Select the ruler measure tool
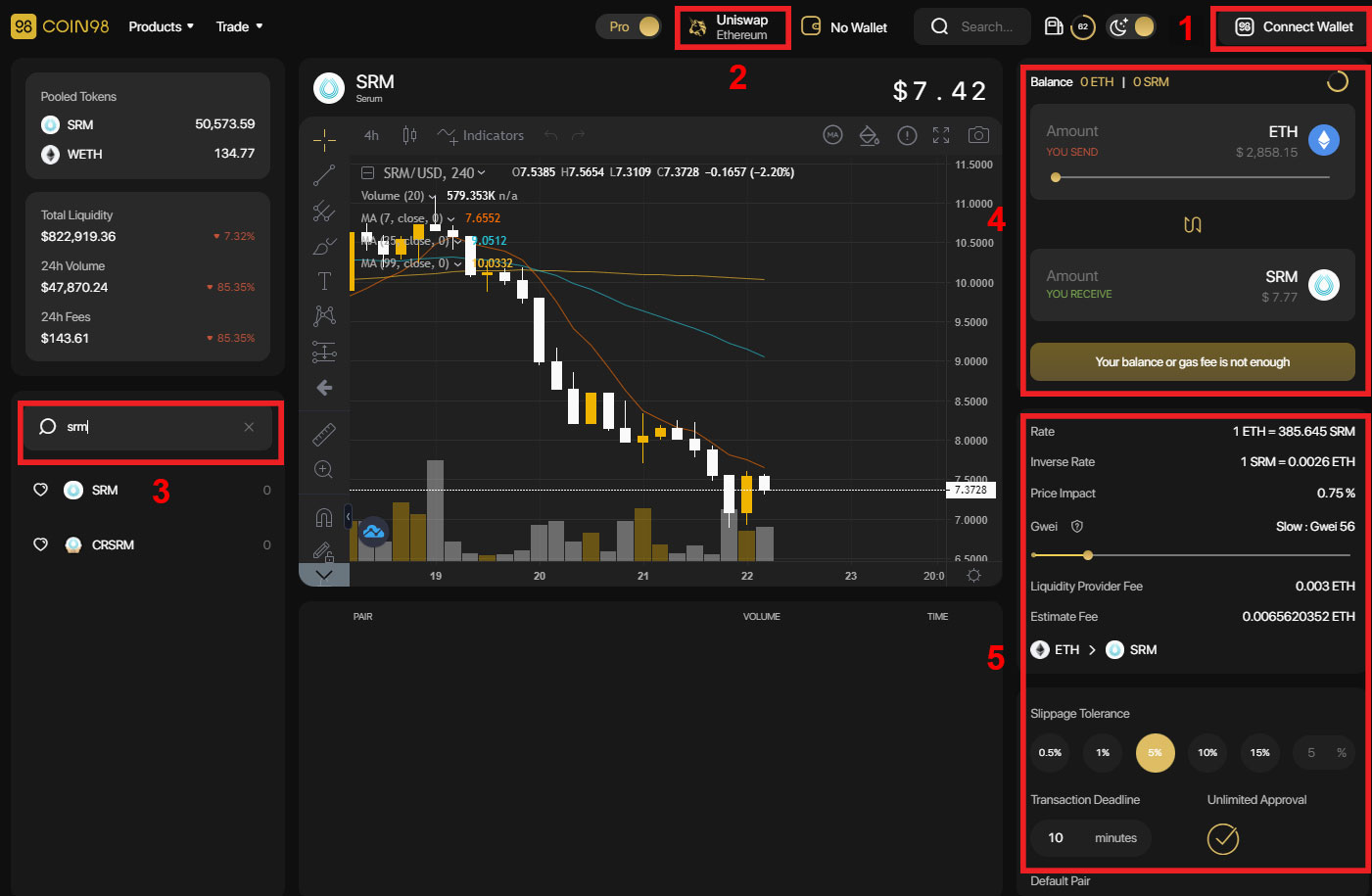The width and height of the screenshot is (1372, 896). [x=324, y=434]
